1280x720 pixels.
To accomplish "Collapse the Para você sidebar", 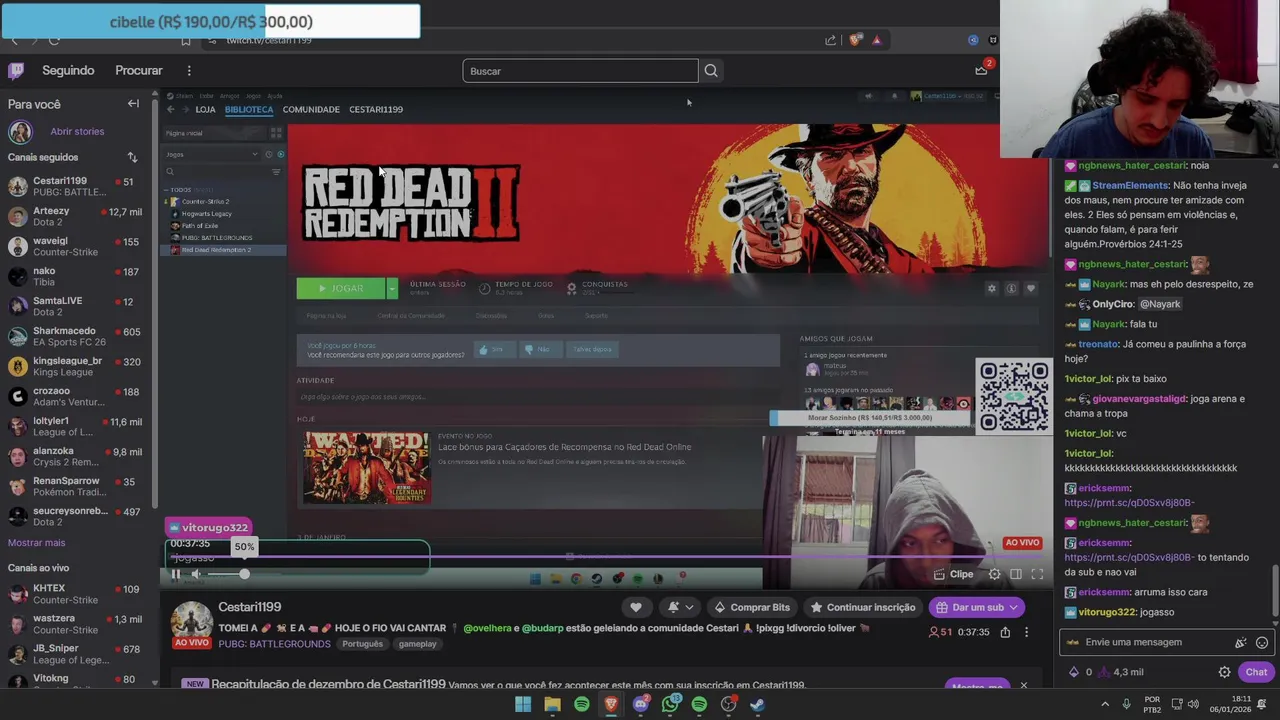I will click(133, 104).
